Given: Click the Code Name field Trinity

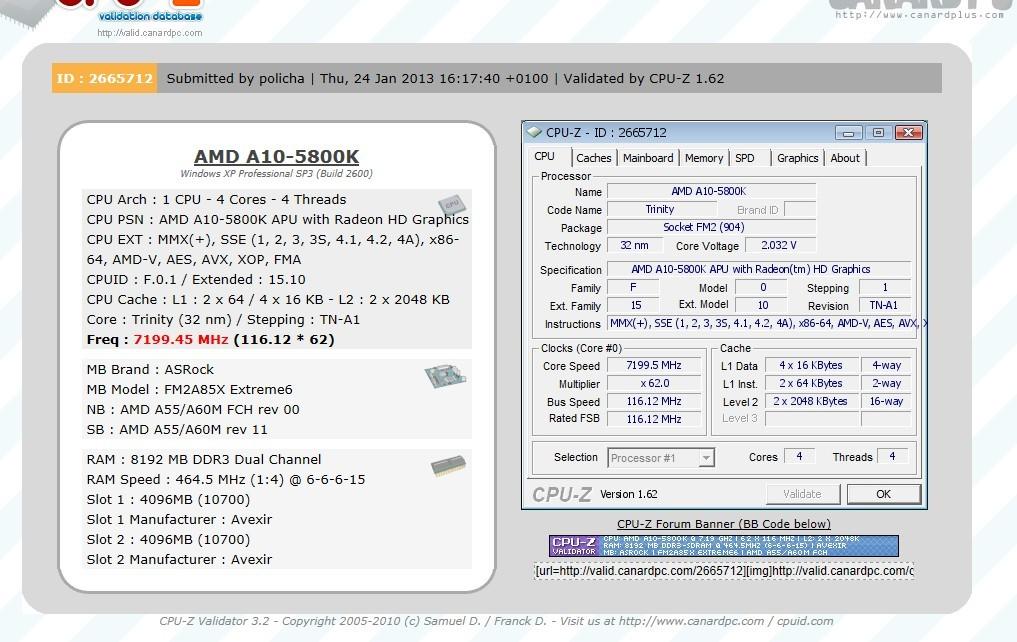Looking at the screenshot, I should coord(661,209).
